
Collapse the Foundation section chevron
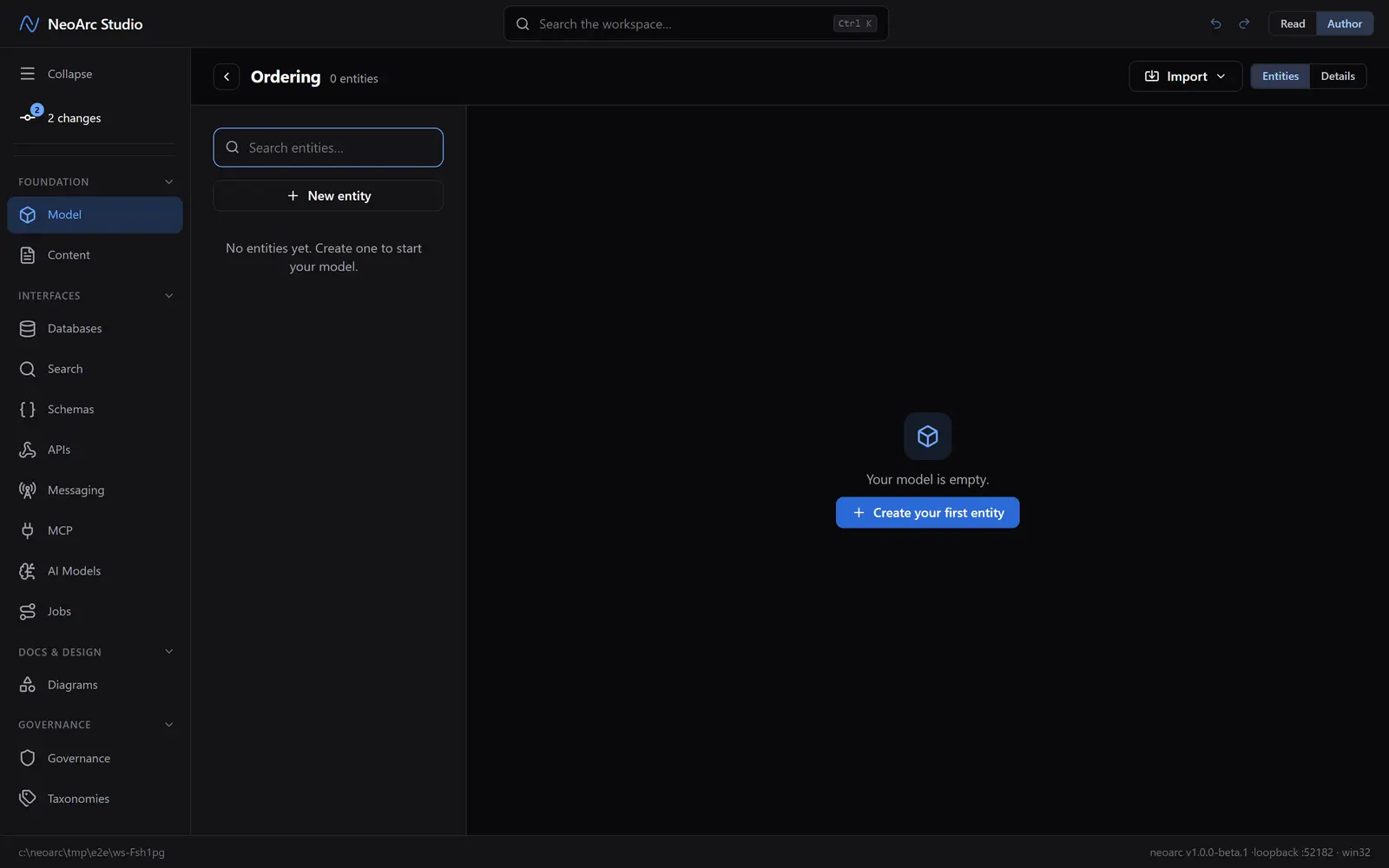tap(169, 181)
